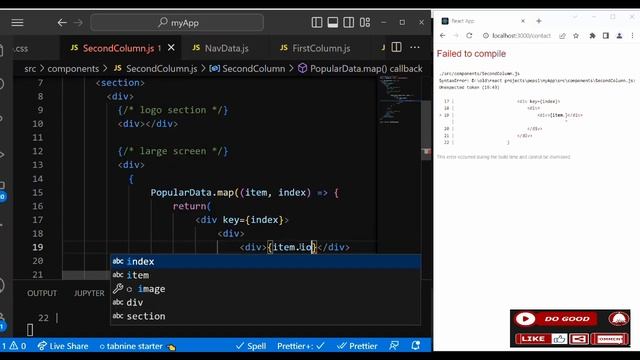Click the Prettier+ status bar item
The height and width of the screenshot is (360, 640).
(x=301, y=346)
